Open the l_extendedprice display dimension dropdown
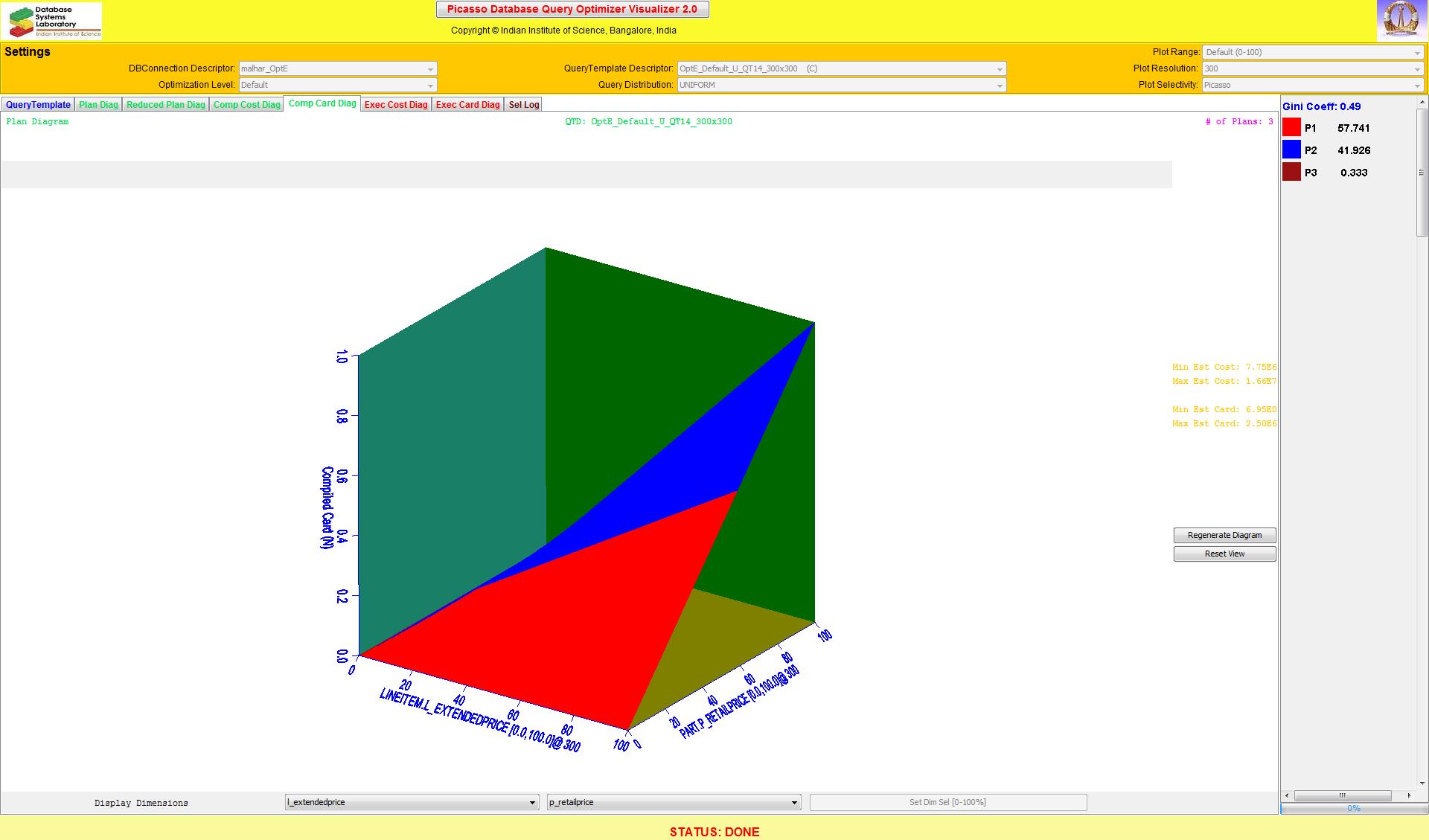The height and width of the screenshot is (840, 1429). click(x=412, y=802)
